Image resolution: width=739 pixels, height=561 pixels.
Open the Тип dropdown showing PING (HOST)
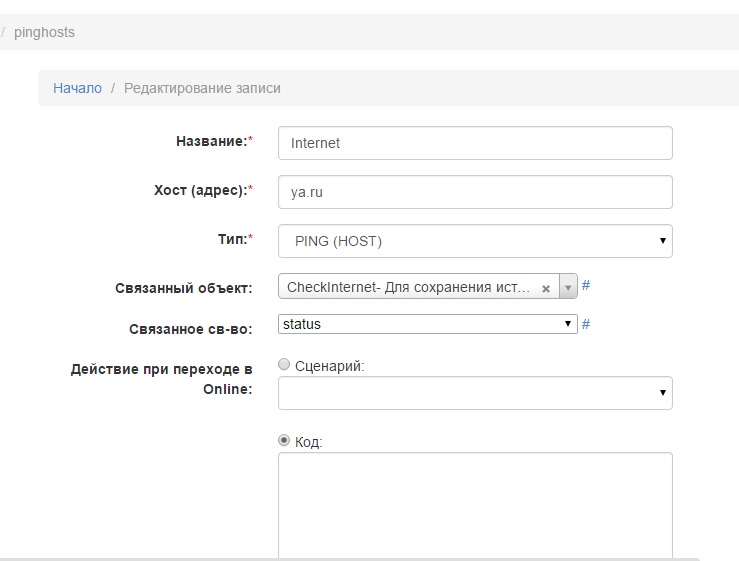click(475, 241)
